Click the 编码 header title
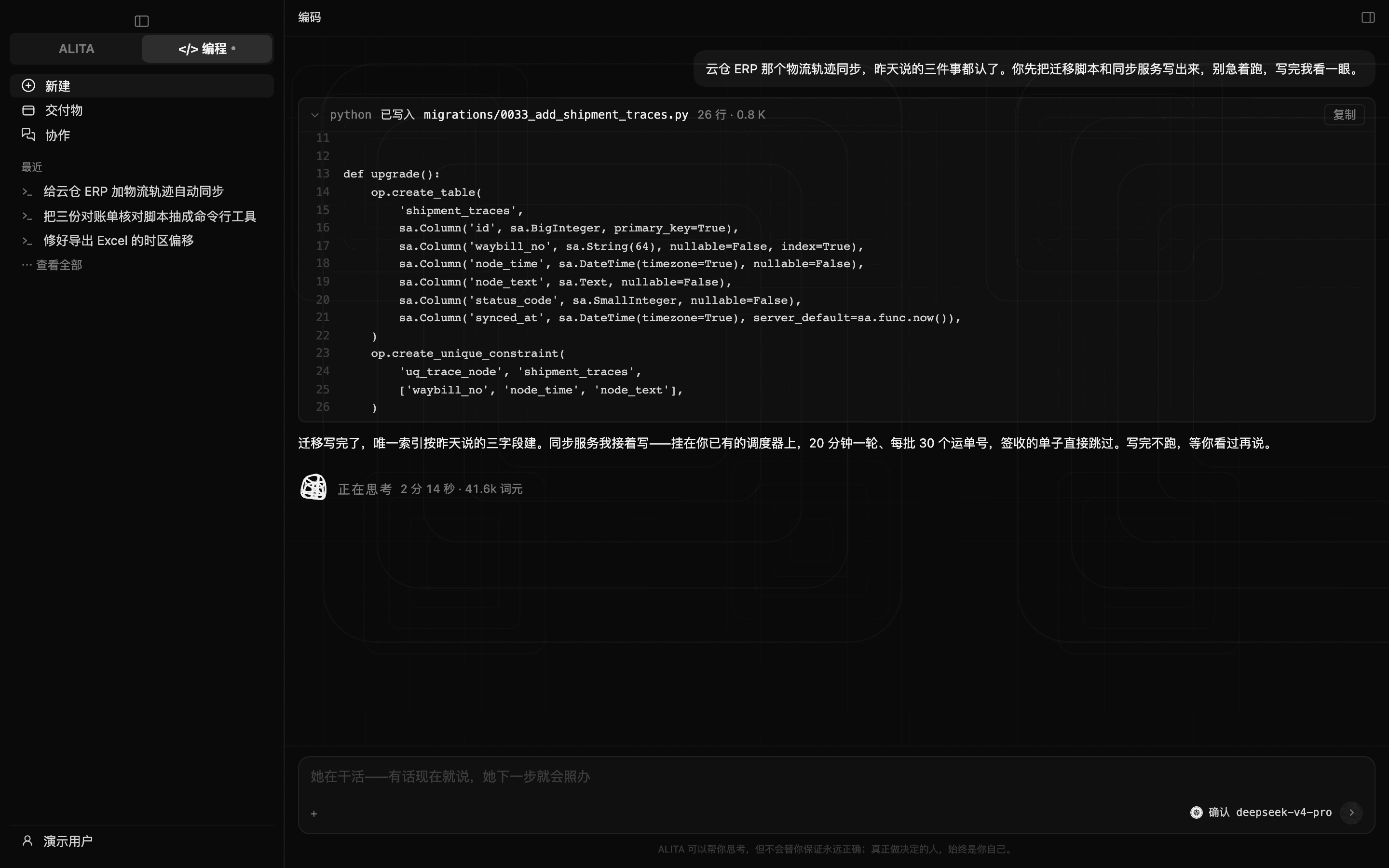This screenshot has height=868, width=1389. [x=309, y=17]
